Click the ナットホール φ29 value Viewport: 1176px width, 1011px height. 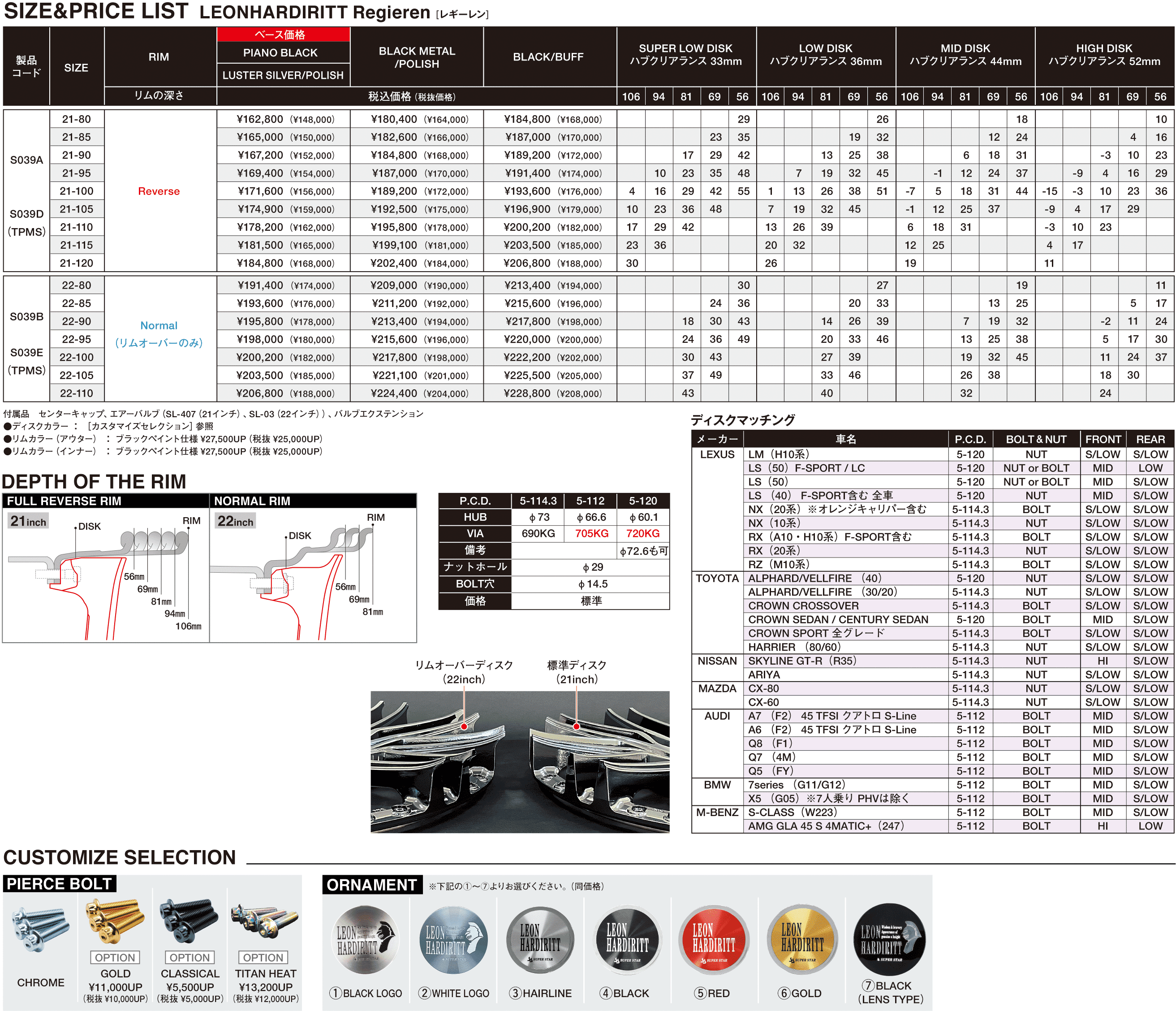[592, 567]
